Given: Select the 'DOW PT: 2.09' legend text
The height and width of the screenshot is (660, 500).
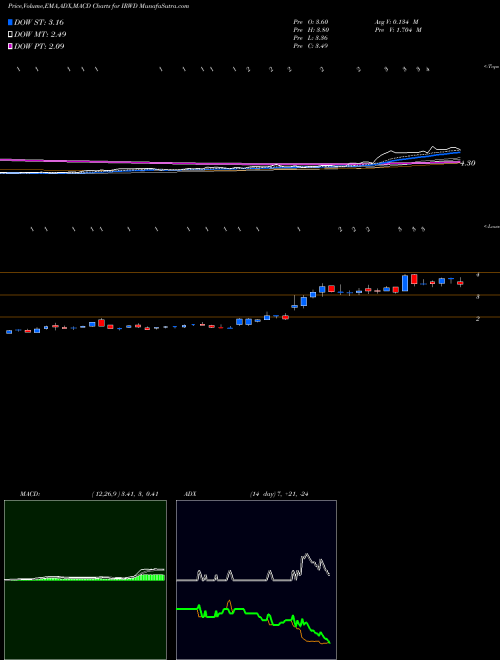Looking at the screenshot, I should [39, 46].
